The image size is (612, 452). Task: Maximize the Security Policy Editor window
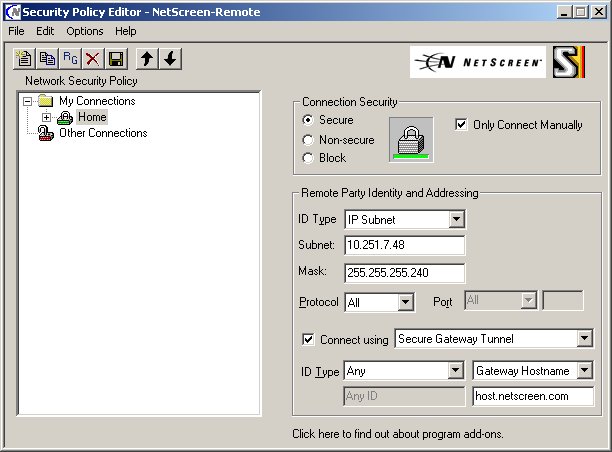tap(580, 12)
